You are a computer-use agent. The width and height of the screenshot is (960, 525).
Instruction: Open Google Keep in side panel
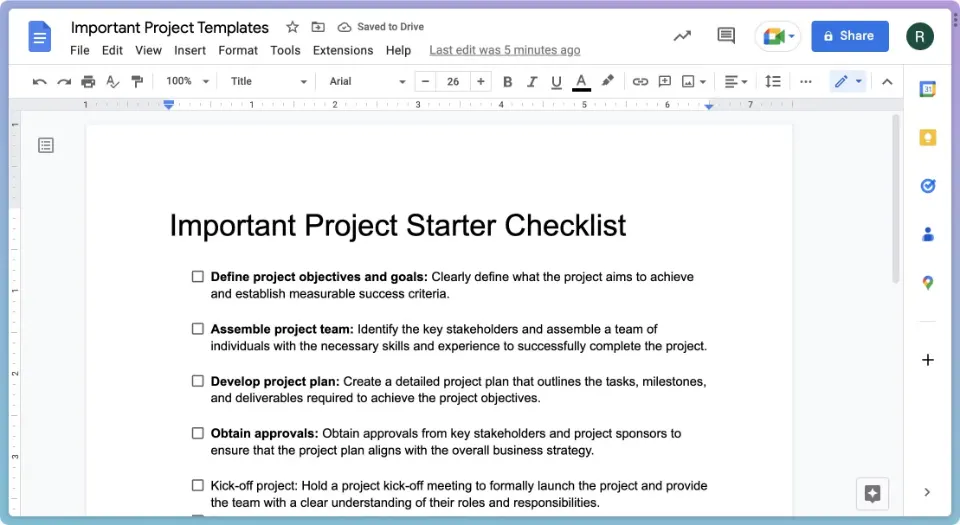tap(927, 138)
